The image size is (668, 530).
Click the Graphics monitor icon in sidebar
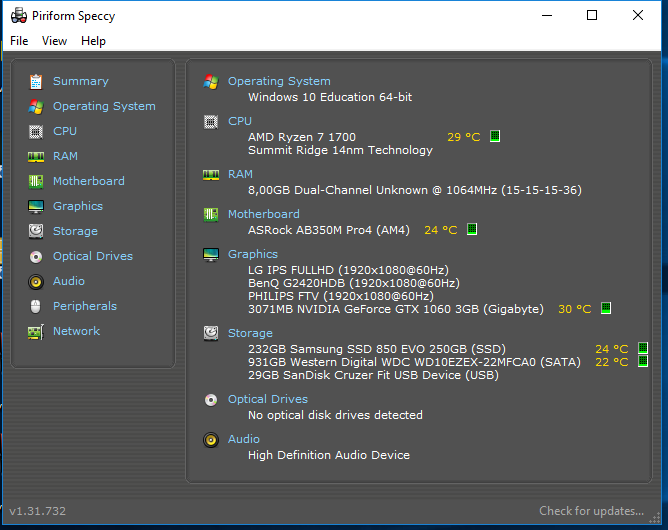(36, 207)
